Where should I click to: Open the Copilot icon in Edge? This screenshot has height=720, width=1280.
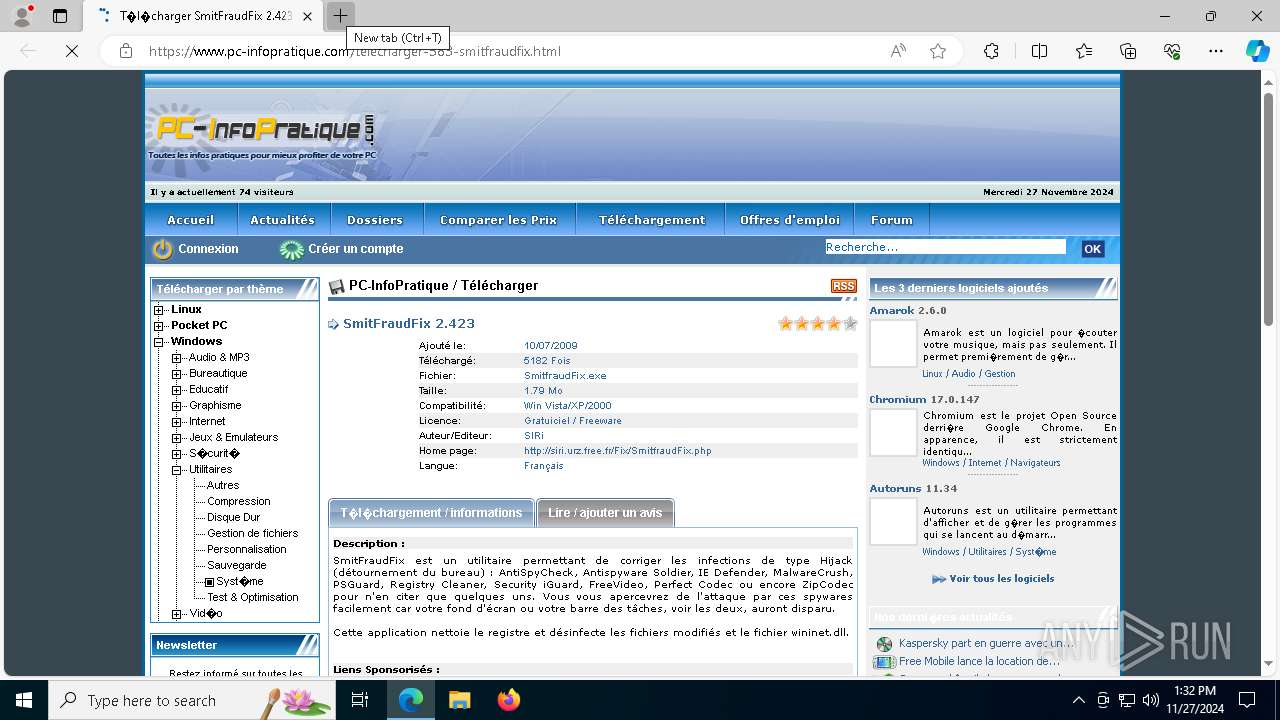1257,51
